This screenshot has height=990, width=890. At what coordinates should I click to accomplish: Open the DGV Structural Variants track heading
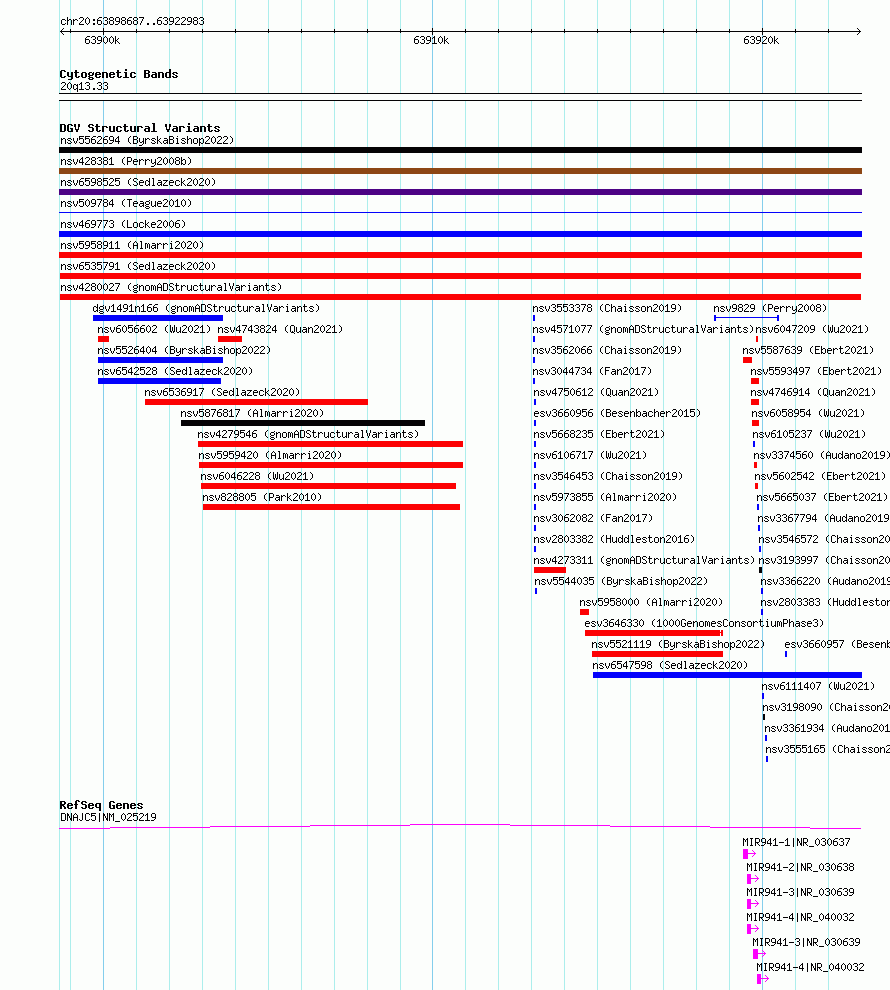(x=139, y=128)
